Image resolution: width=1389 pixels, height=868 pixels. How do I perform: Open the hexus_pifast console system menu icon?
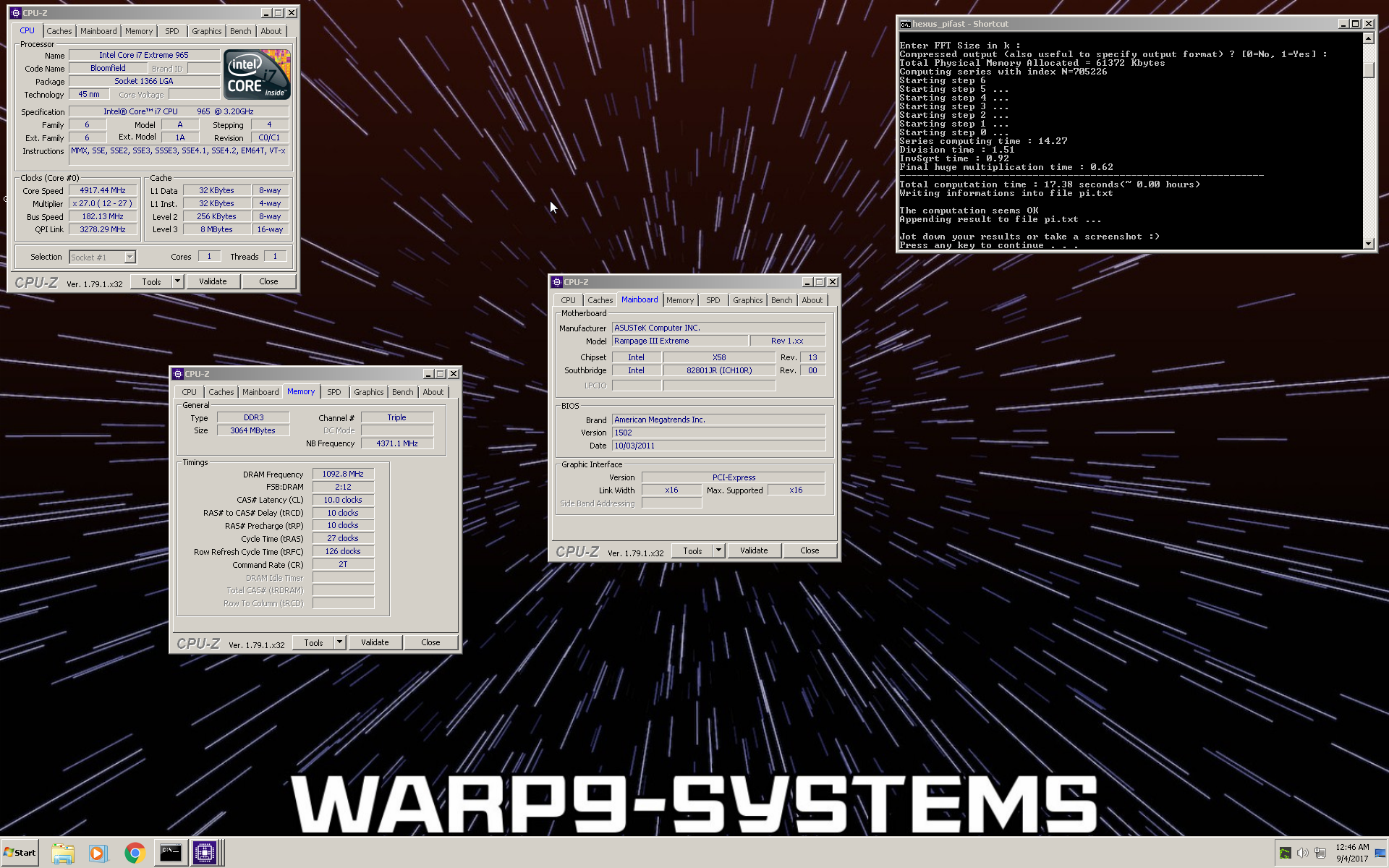[905, 24]
